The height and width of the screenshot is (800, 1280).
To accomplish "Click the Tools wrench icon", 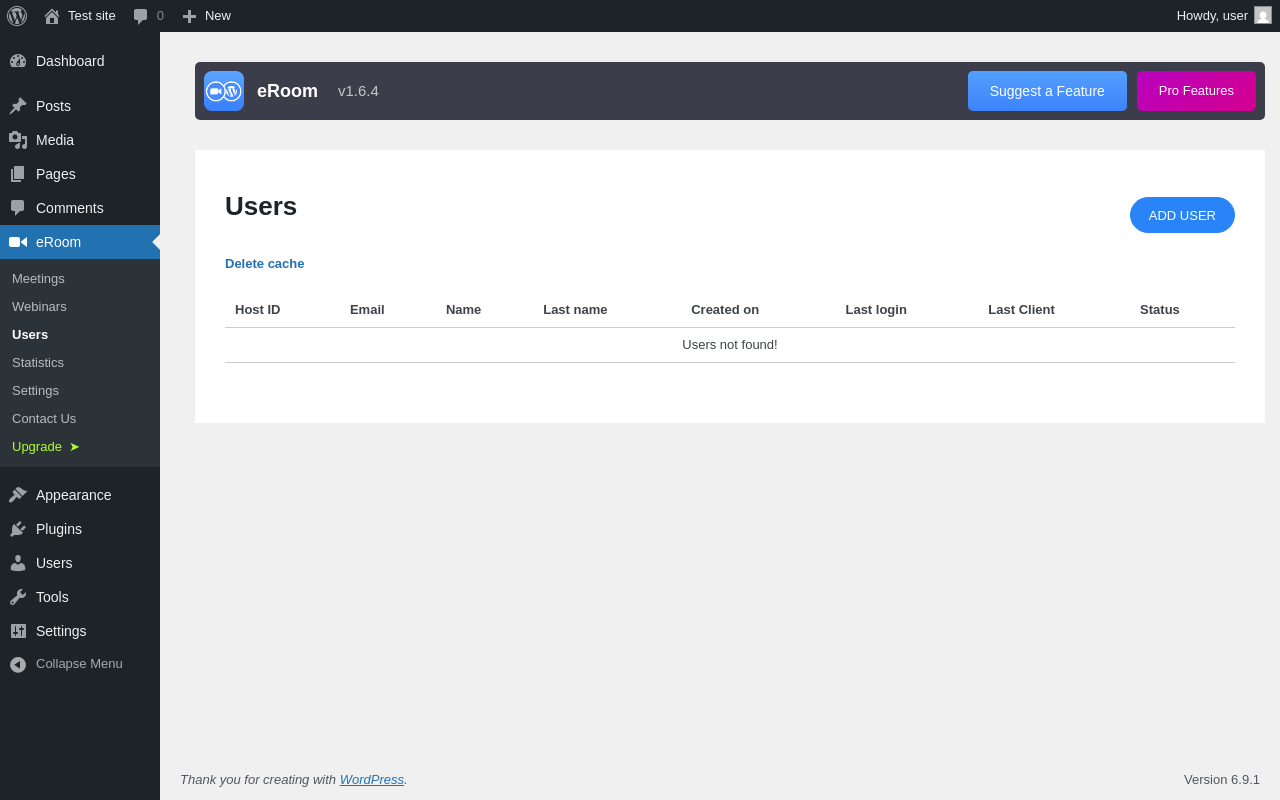I will [18, 597].
